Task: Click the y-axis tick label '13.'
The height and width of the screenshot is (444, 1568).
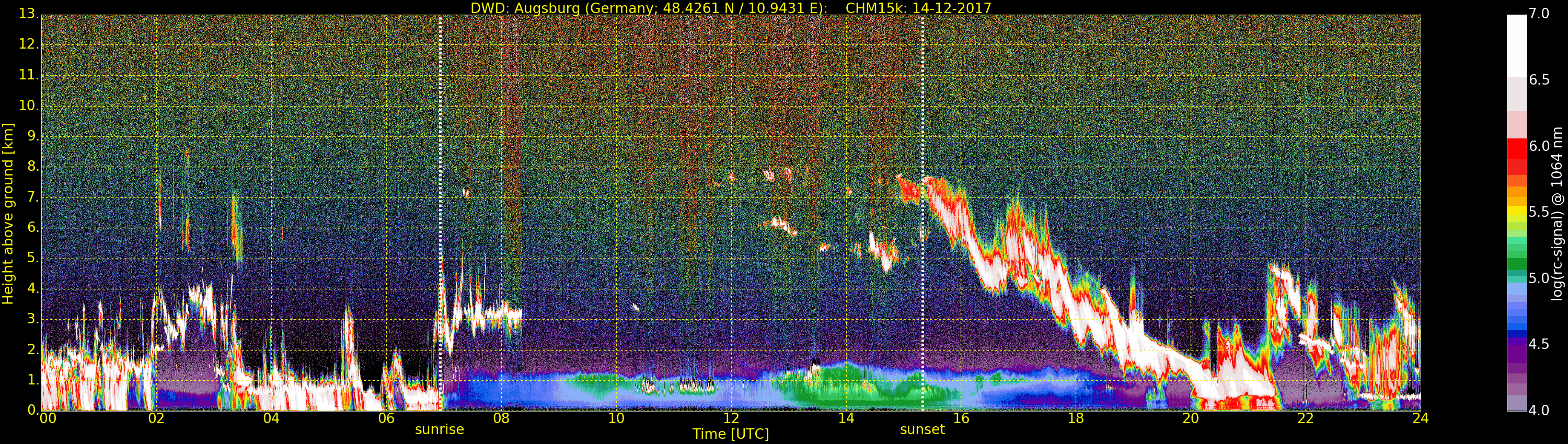Action: point(28,14)
